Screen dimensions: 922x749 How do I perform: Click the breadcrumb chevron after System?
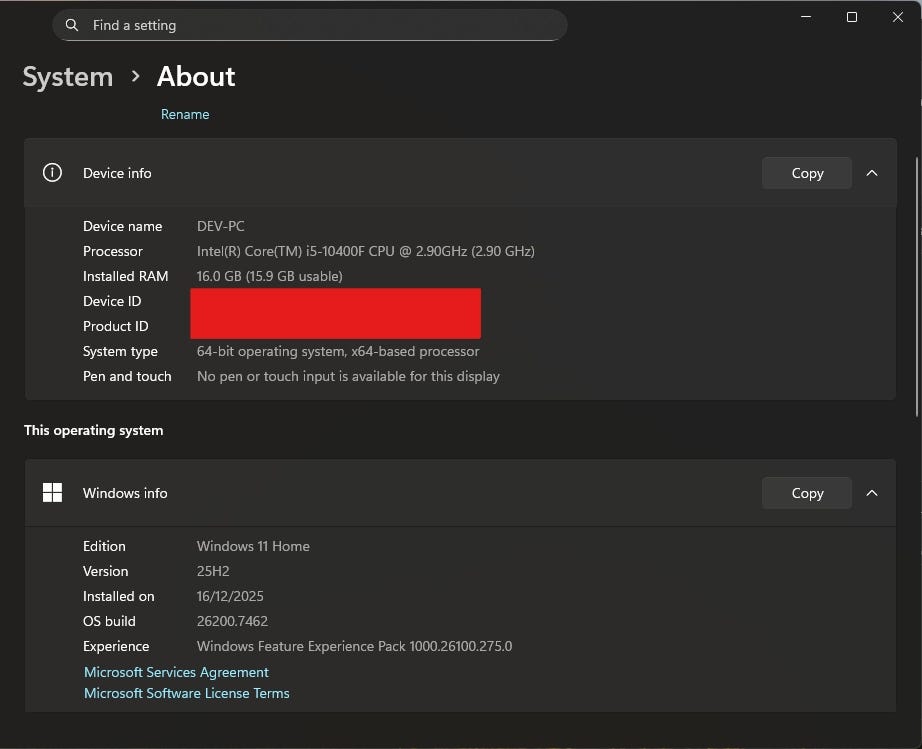[x=135, y=77]
